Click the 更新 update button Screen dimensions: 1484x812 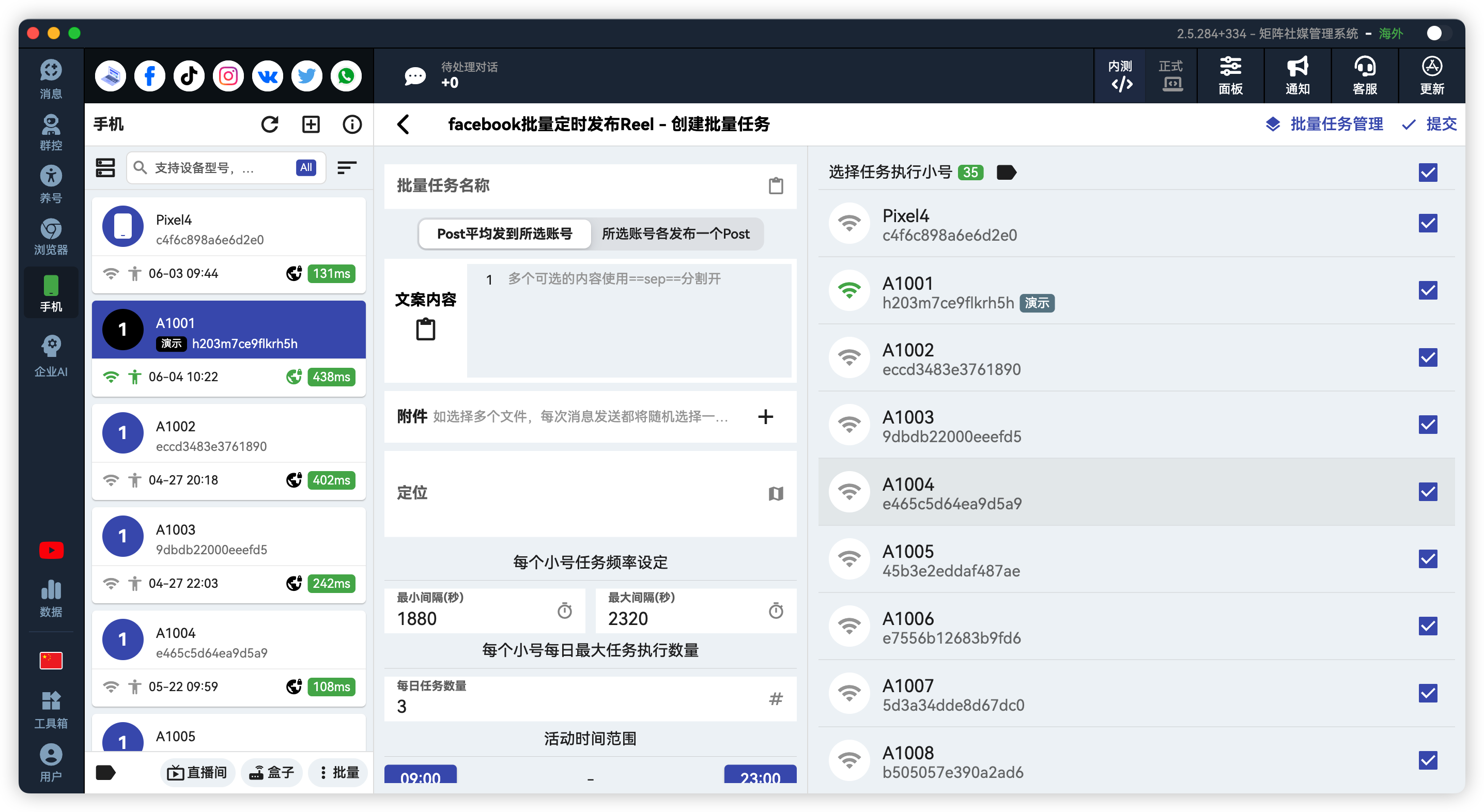tap(1432, 75)
